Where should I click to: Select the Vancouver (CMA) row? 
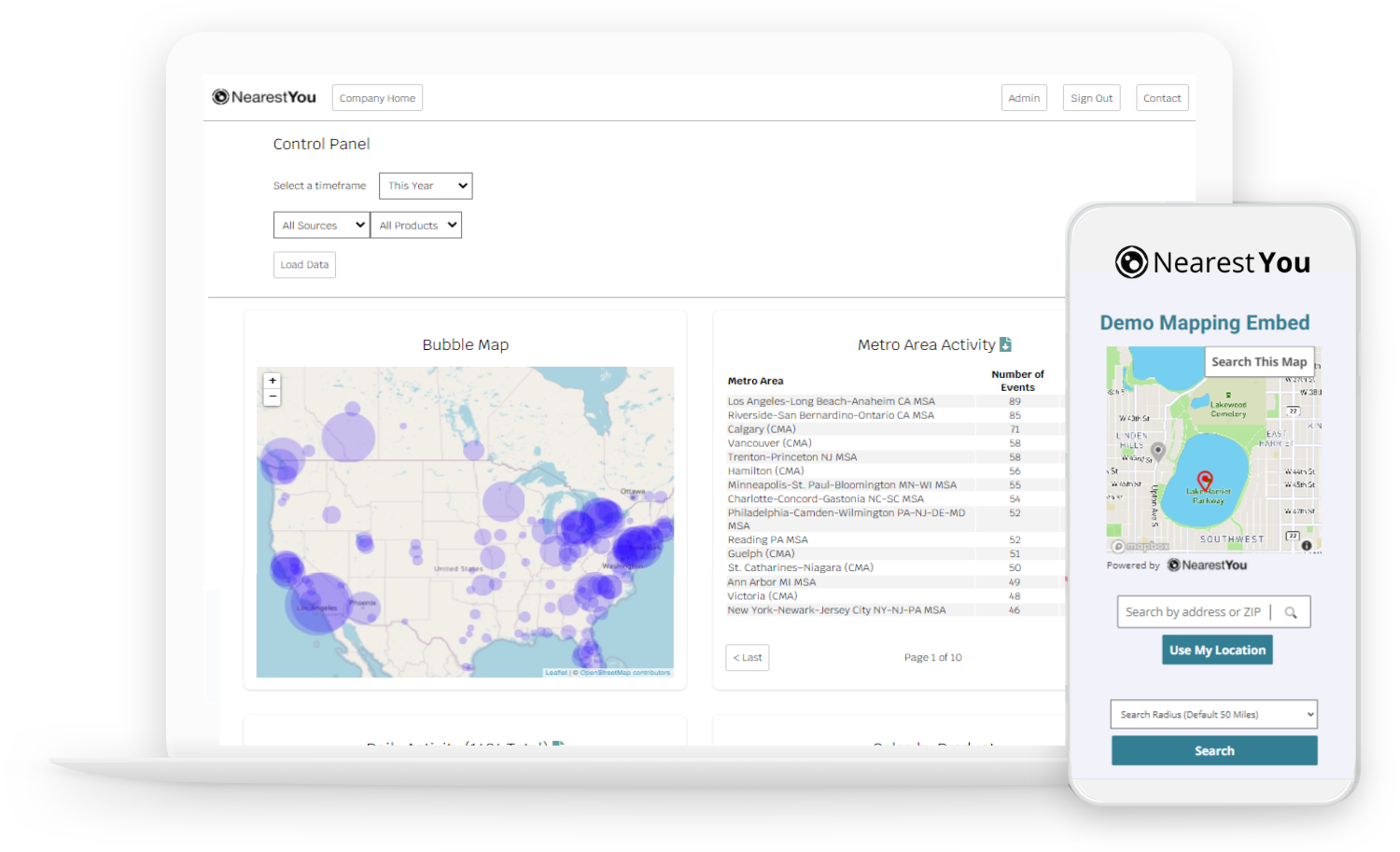point(894,443)
